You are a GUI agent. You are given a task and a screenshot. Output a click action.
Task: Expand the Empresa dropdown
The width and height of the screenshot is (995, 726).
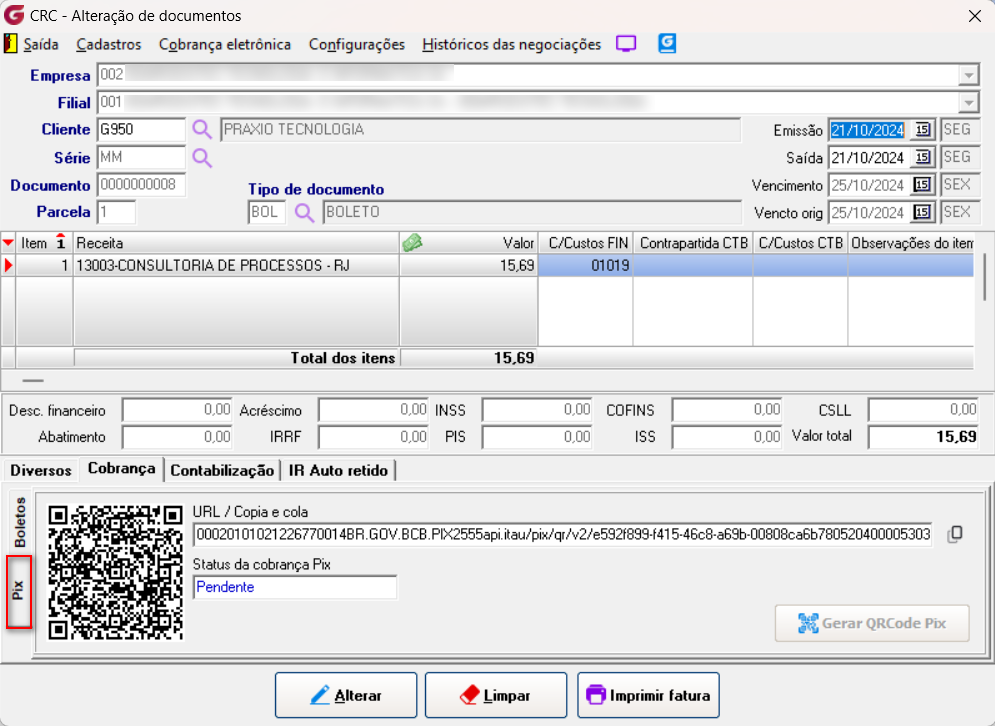coord(968,76)
